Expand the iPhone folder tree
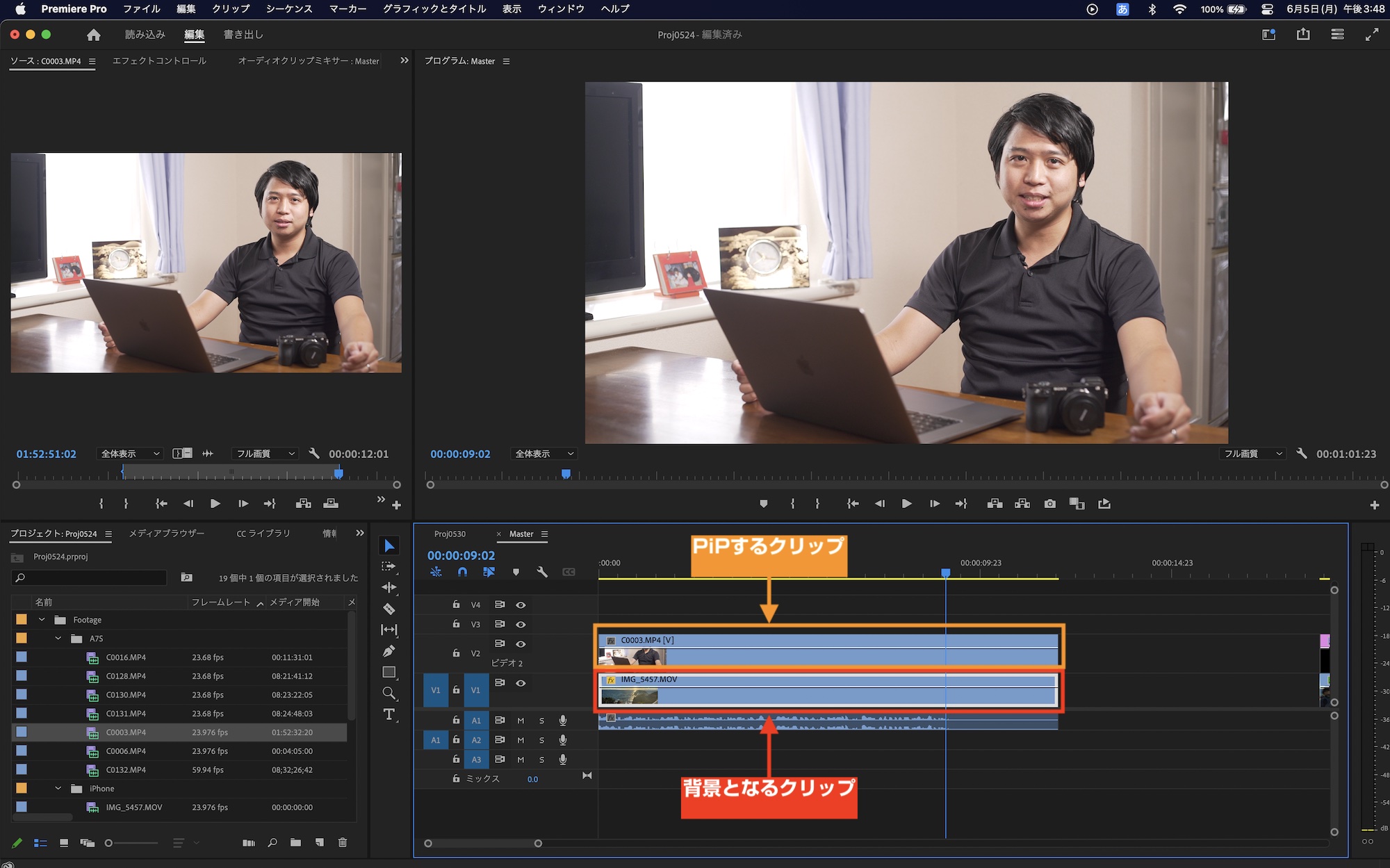Screen dimensions: 1390x868 point(59,788)
